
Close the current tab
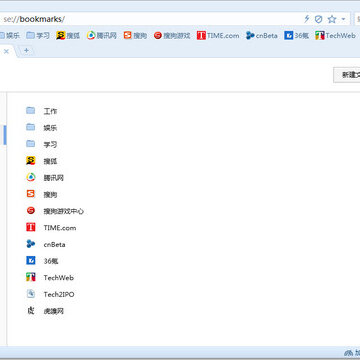coord(6,51)
